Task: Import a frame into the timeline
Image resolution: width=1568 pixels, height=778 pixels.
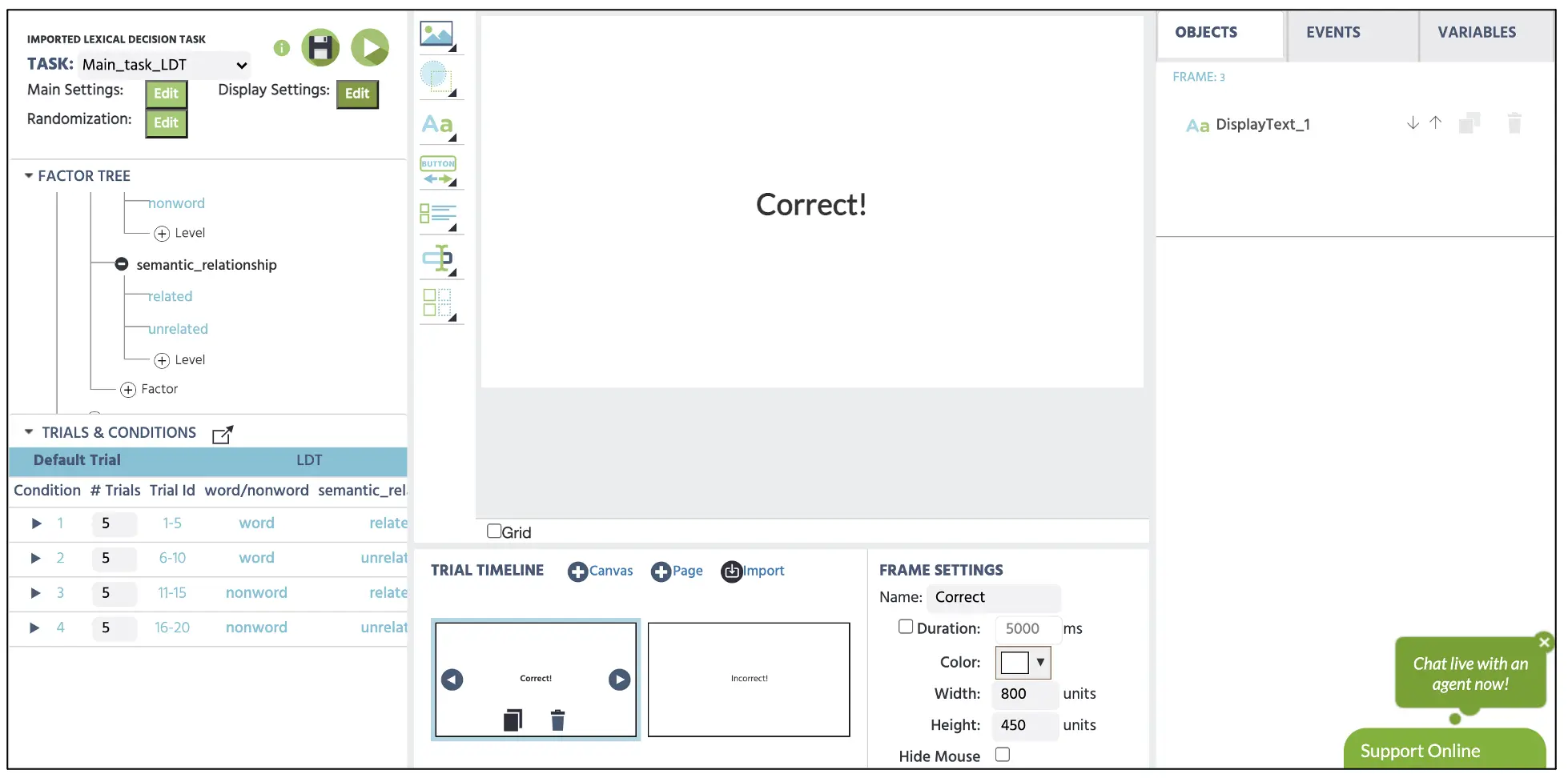Action: pos(753,571)
